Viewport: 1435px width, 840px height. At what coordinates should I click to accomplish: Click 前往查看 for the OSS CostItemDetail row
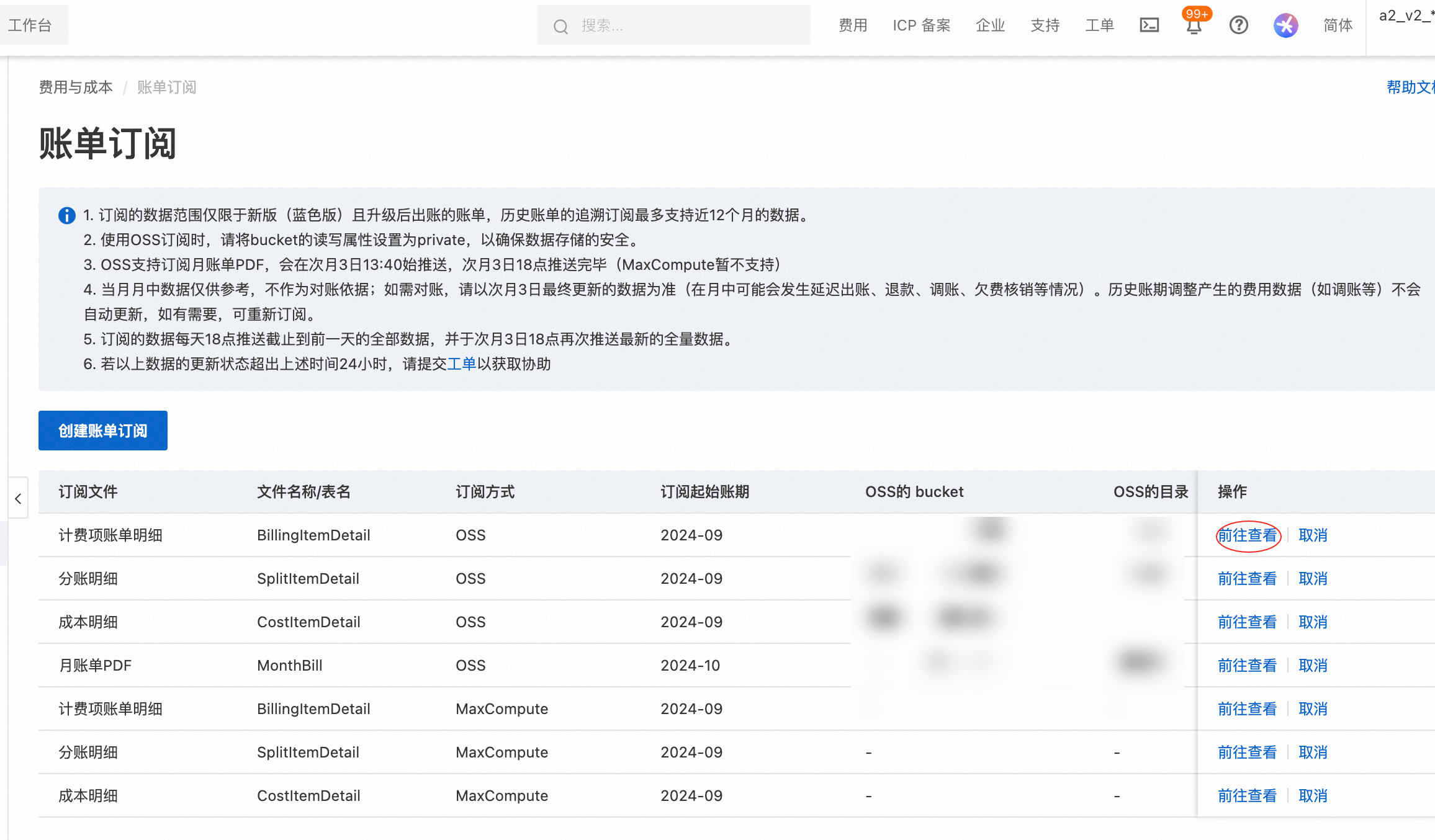tap(1247, 622)
